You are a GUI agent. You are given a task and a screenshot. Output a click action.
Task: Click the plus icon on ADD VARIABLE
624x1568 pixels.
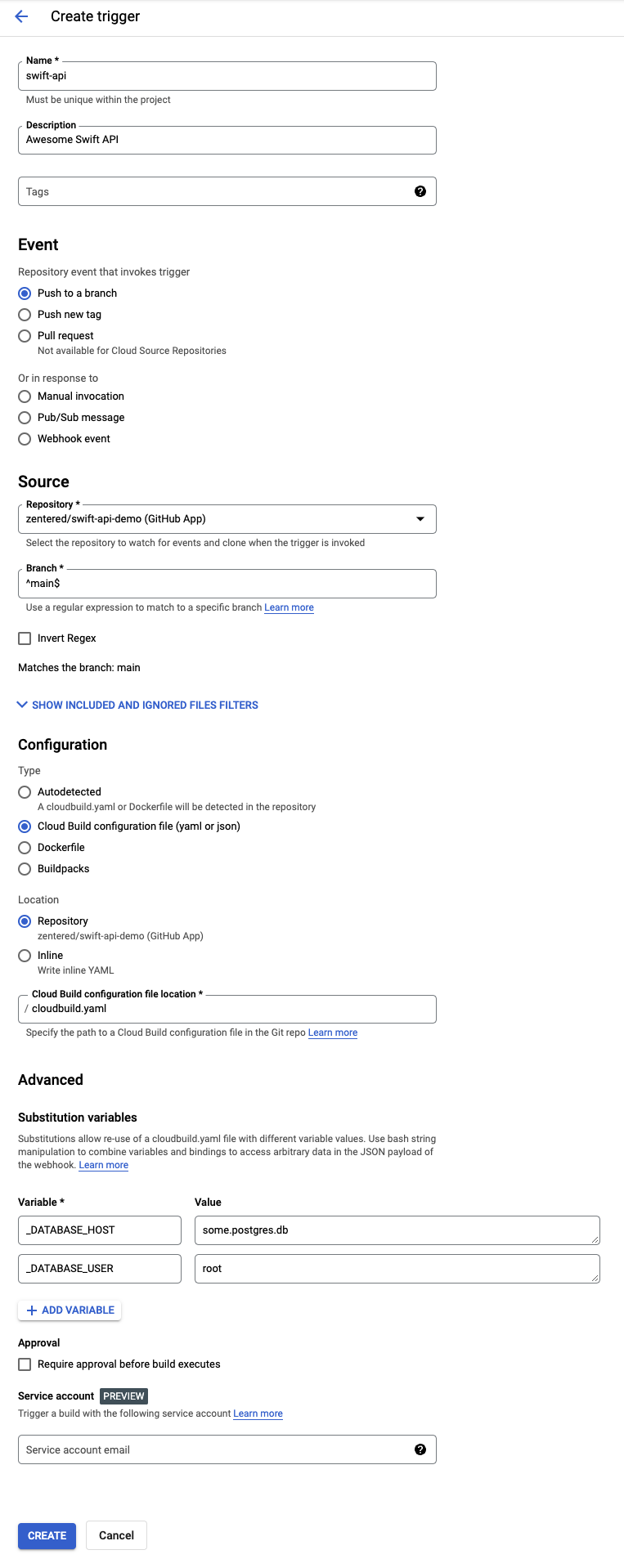[x=31, y=1310]
